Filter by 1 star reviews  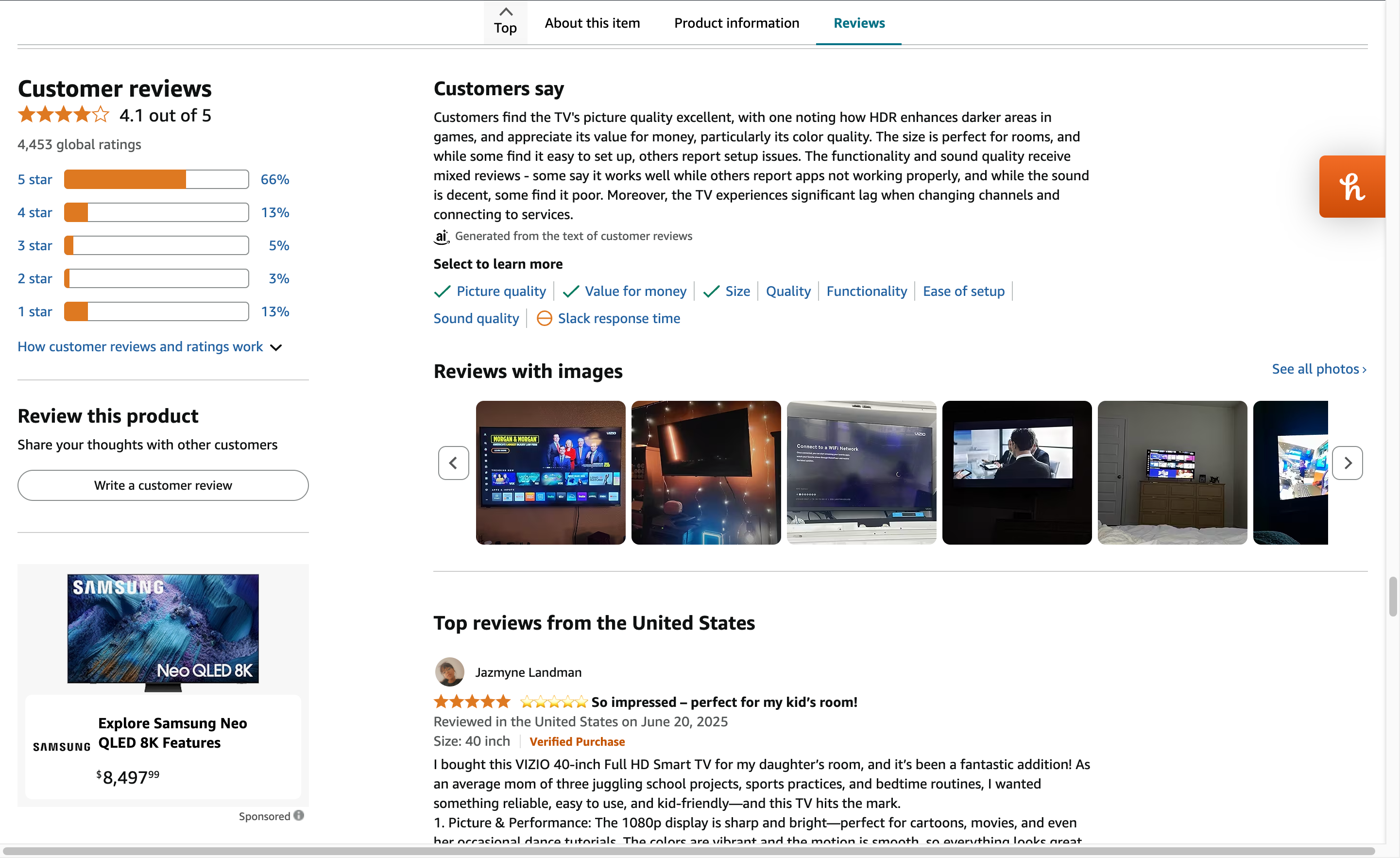[34, 311]
